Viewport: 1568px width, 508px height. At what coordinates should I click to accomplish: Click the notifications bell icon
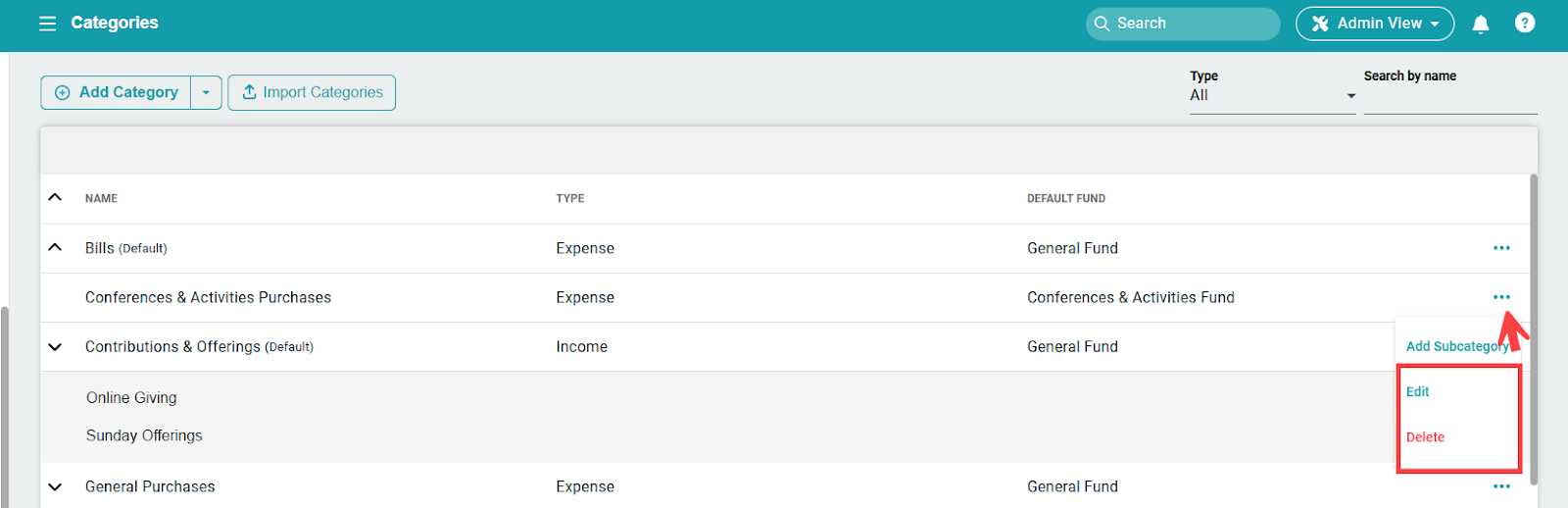pos(1480,24)
